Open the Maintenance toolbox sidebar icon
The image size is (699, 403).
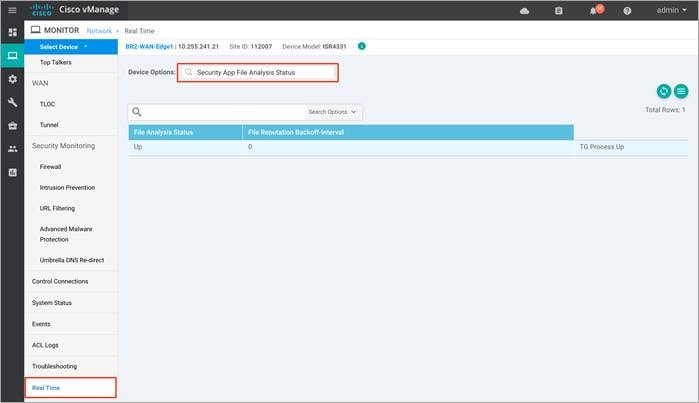coord(12,126)
